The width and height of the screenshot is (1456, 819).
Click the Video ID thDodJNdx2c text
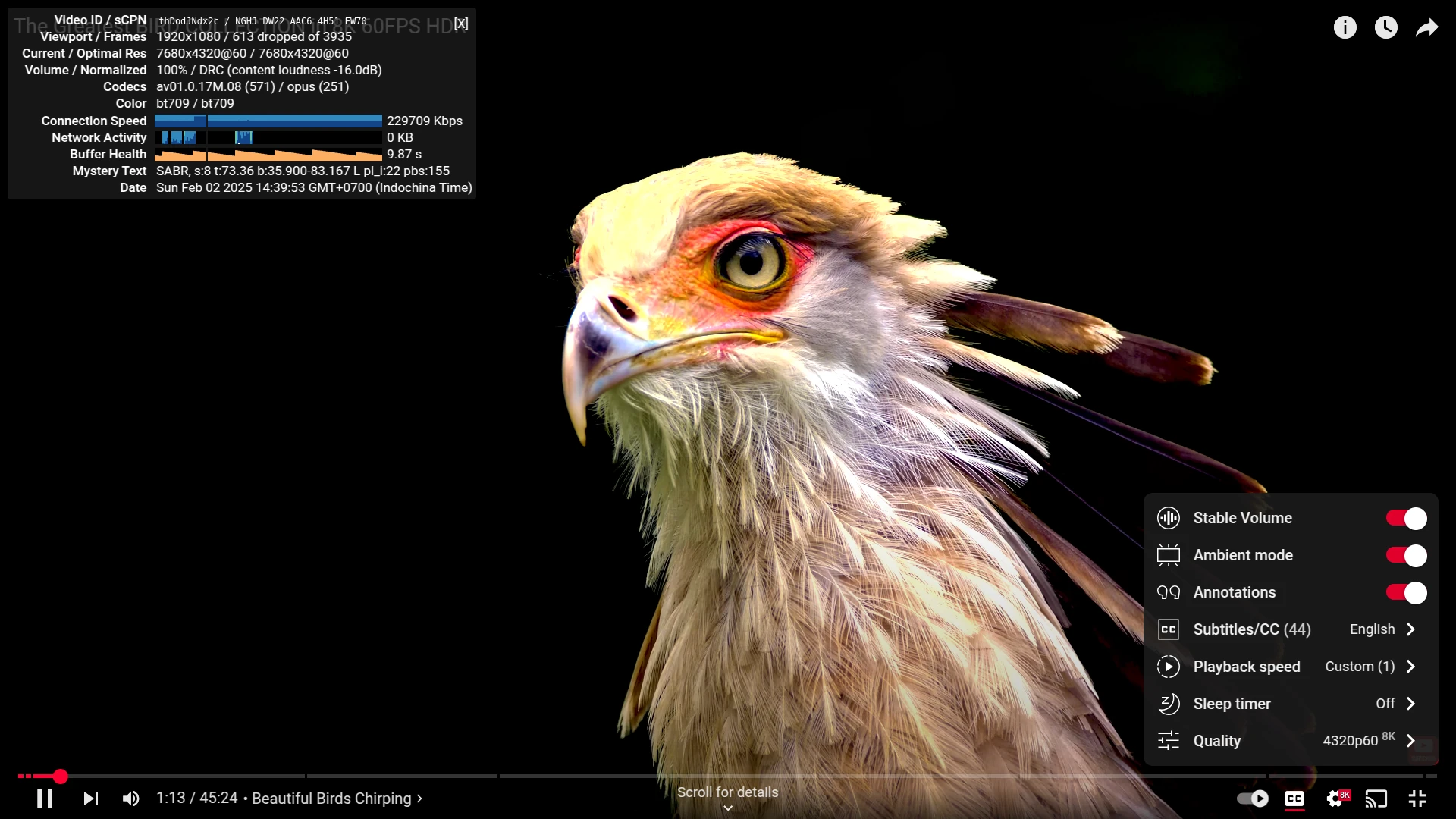point(188,21)
